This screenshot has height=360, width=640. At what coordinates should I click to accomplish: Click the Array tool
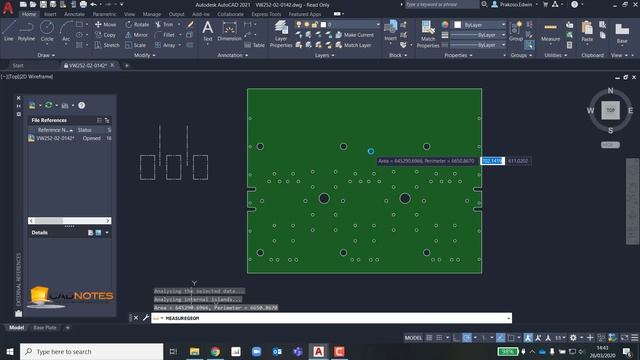point(165,45)
